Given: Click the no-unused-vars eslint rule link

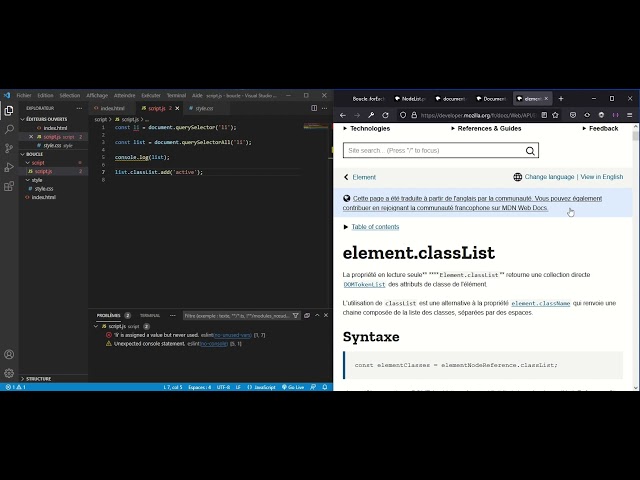Looking at the screenshot, I should (x=233, y=335).
